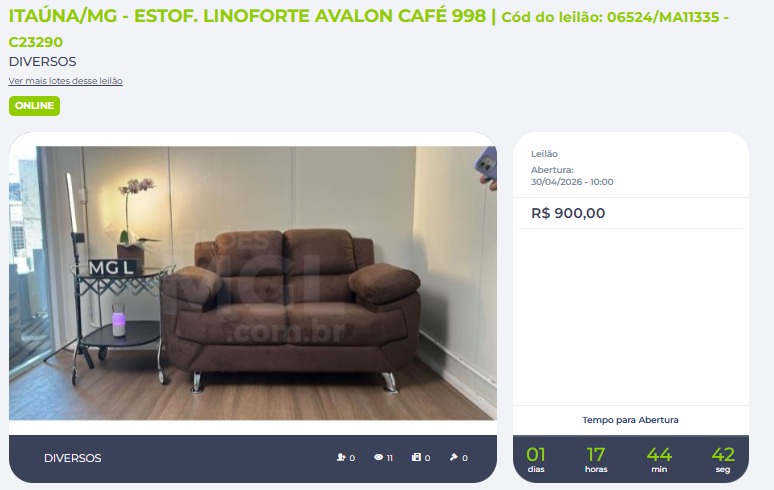Viewport: 774px width, 490px height.
Task: Click the C23290 code on second title line
Action: (36, 42)
